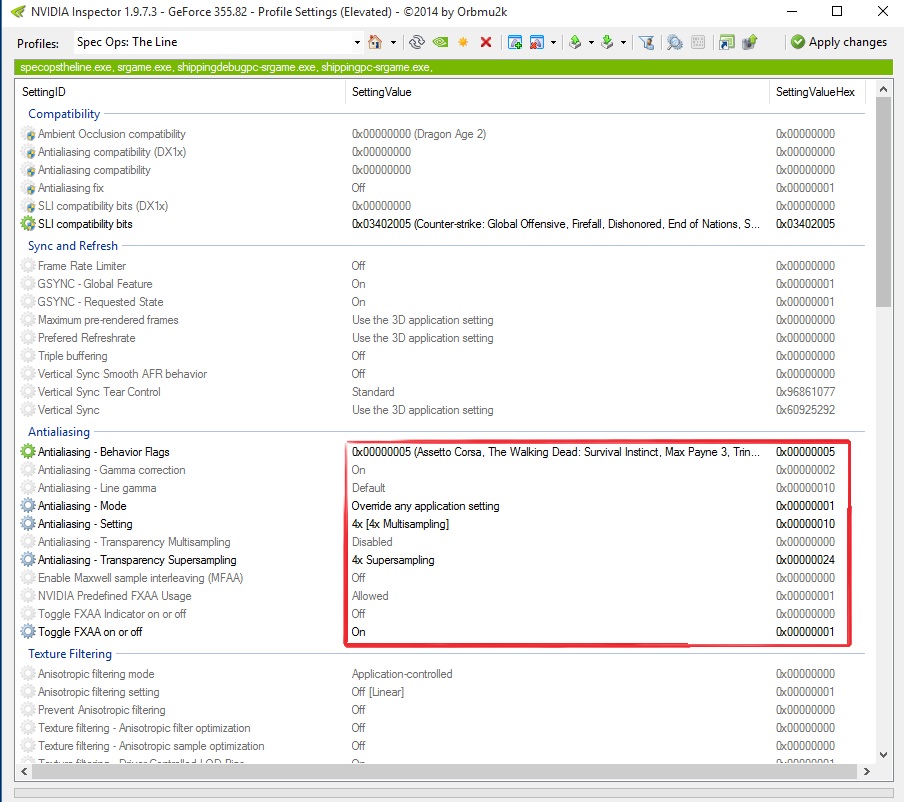Click the 'Off [Linear]' anisotropic setting value
The image size is (904, 802).
click(x=378, y=691)
